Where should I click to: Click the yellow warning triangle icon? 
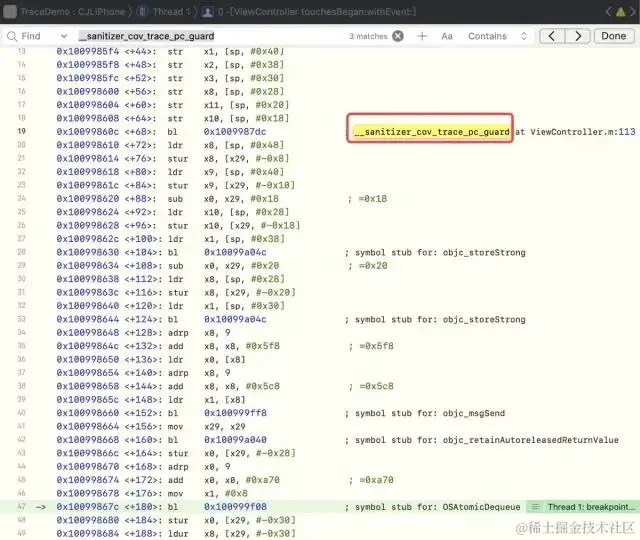621,11
